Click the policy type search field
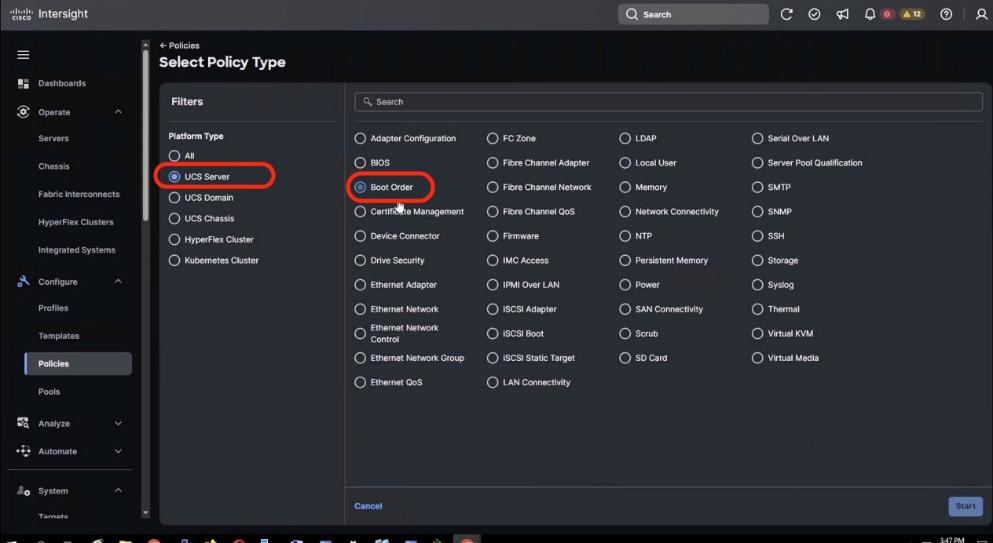Viewport: 993px width, 543px height. click(668, 102)
